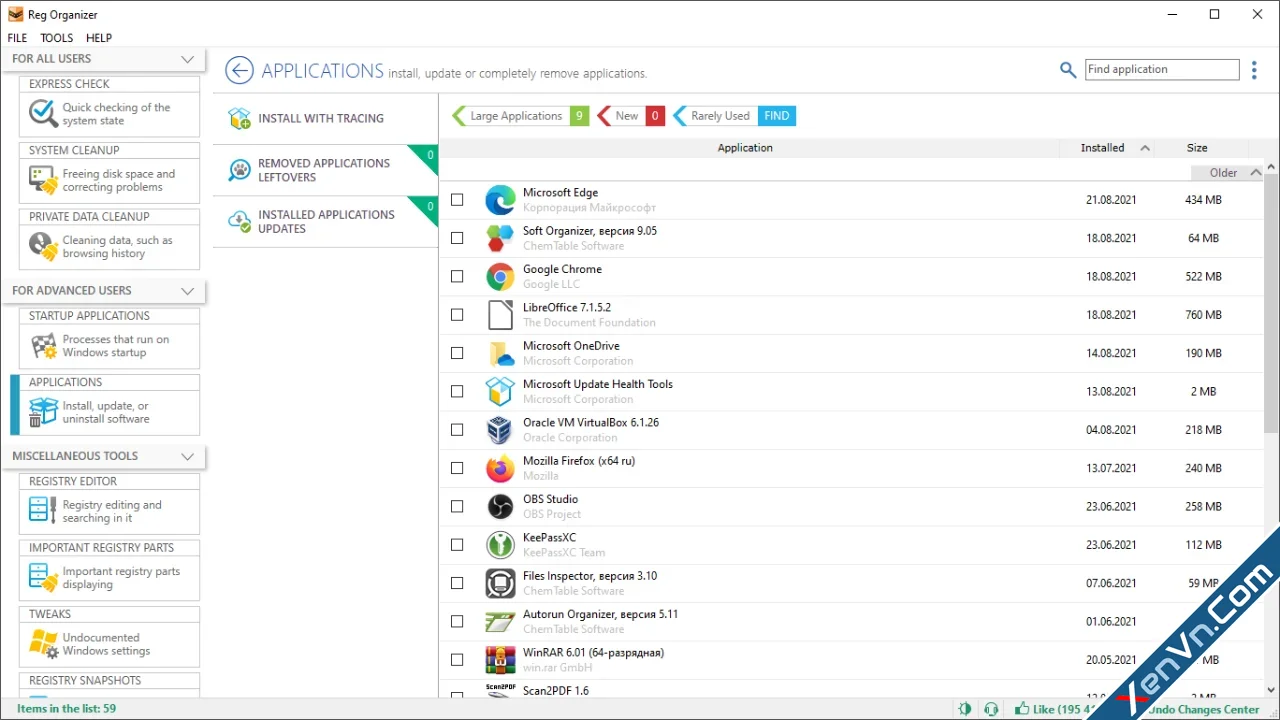Open INSTALLED APPLICATIONS UPDATES

[x=325, y=221]
